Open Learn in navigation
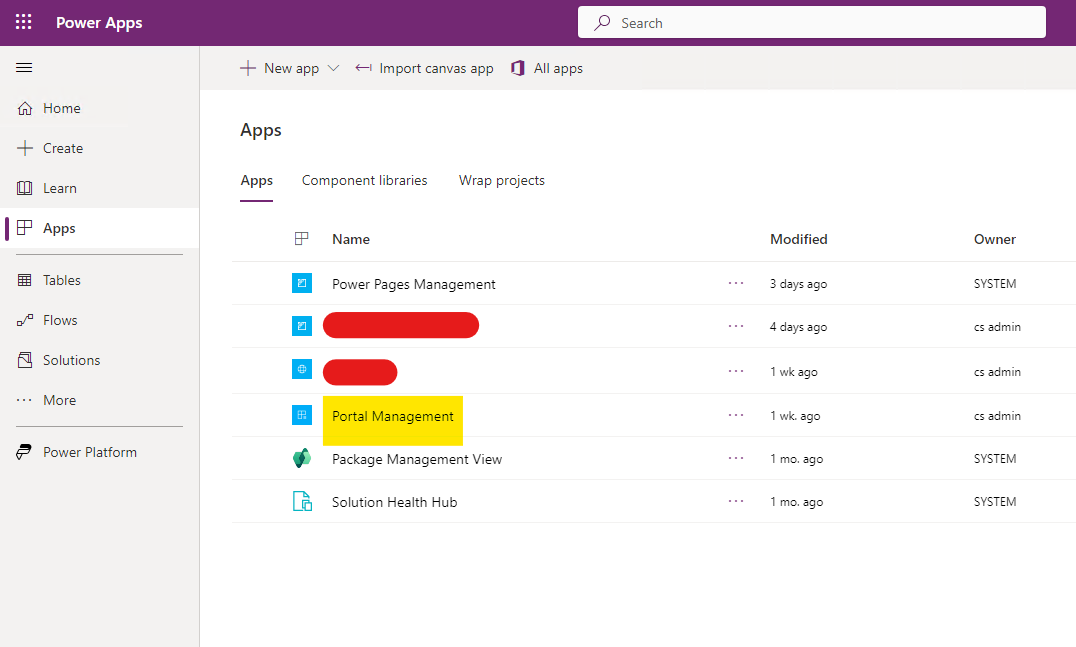 [60, 188]
